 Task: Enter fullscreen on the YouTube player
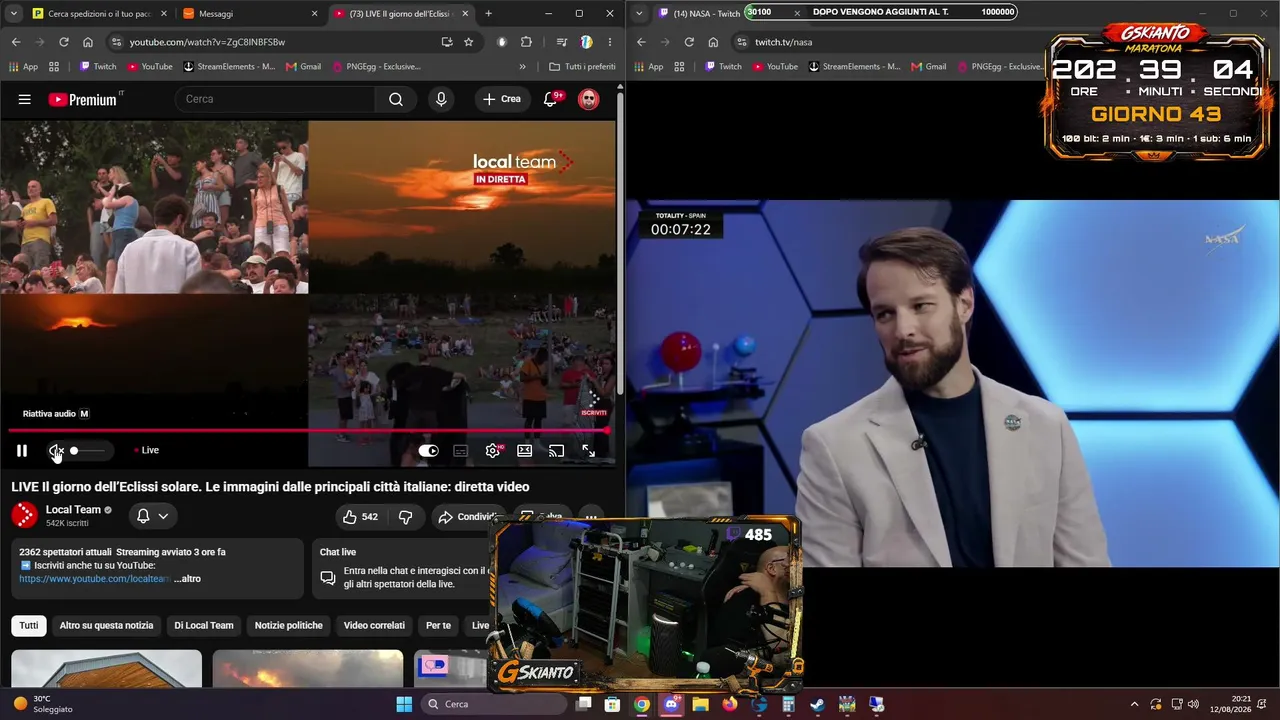tap(588, 451)
